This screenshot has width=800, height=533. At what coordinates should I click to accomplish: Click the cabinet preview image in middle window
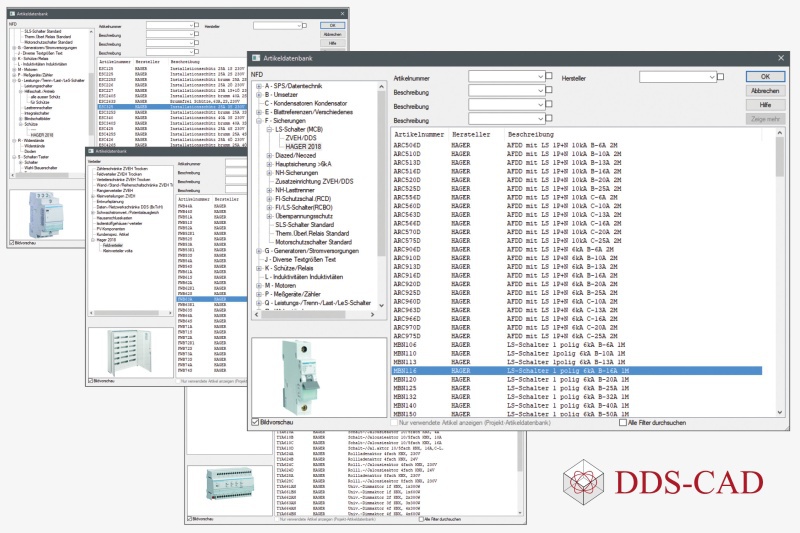(129, 353)
